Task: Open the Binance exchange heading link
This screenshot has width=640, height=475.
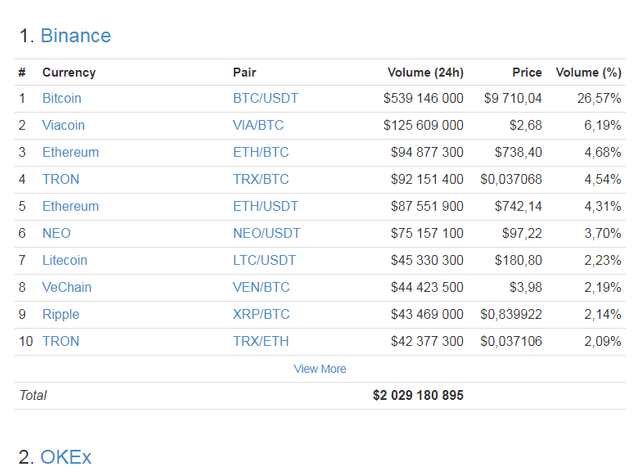Action: pos(75,36)
